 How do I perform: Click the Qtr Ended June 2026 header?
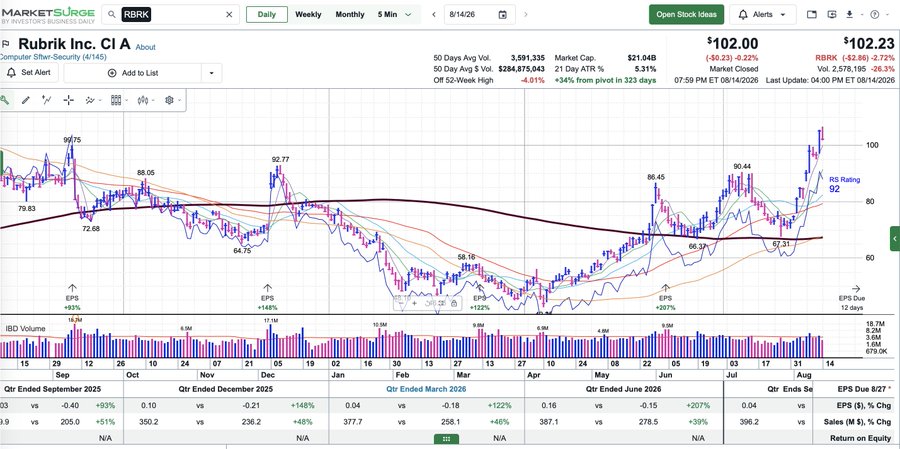[x=623, y=389]
